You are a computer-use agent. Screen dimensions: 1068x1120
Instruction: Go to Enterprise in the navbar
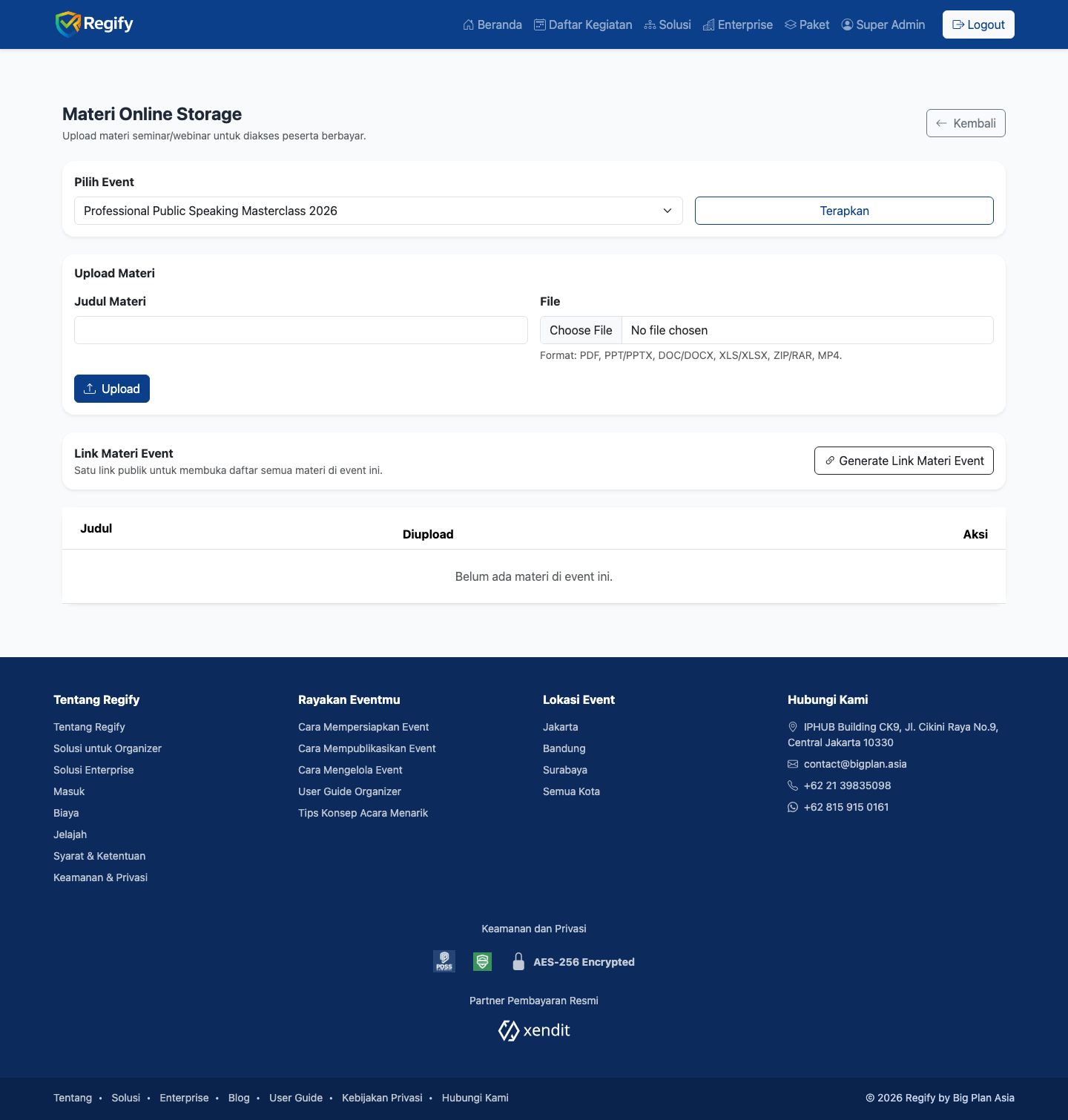(x=738, y=24)
